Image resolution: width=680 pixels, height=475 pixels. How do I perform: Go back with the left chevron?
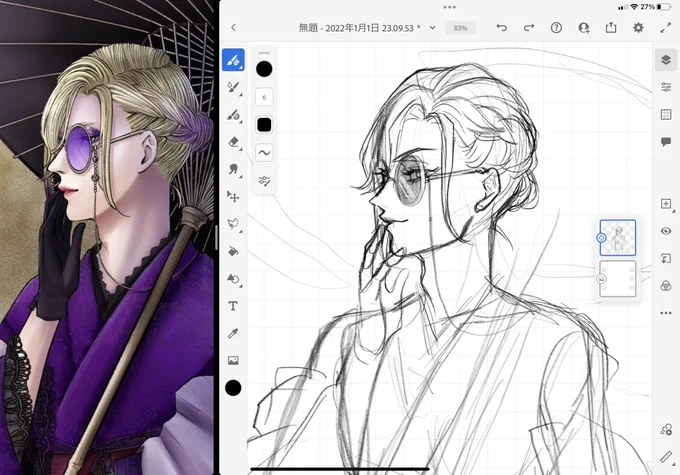click(233, 28)
